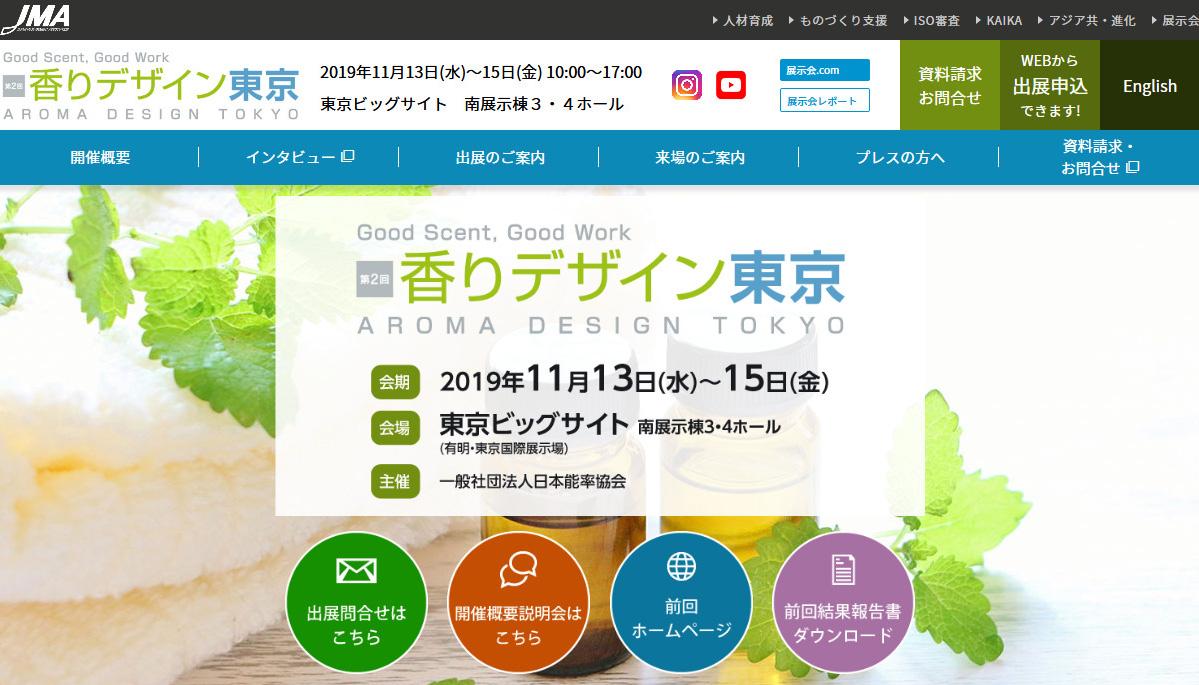Open インタビュー in the navigation bar
Viewport: 1199px width, 685px height.
tap(300, 157)
